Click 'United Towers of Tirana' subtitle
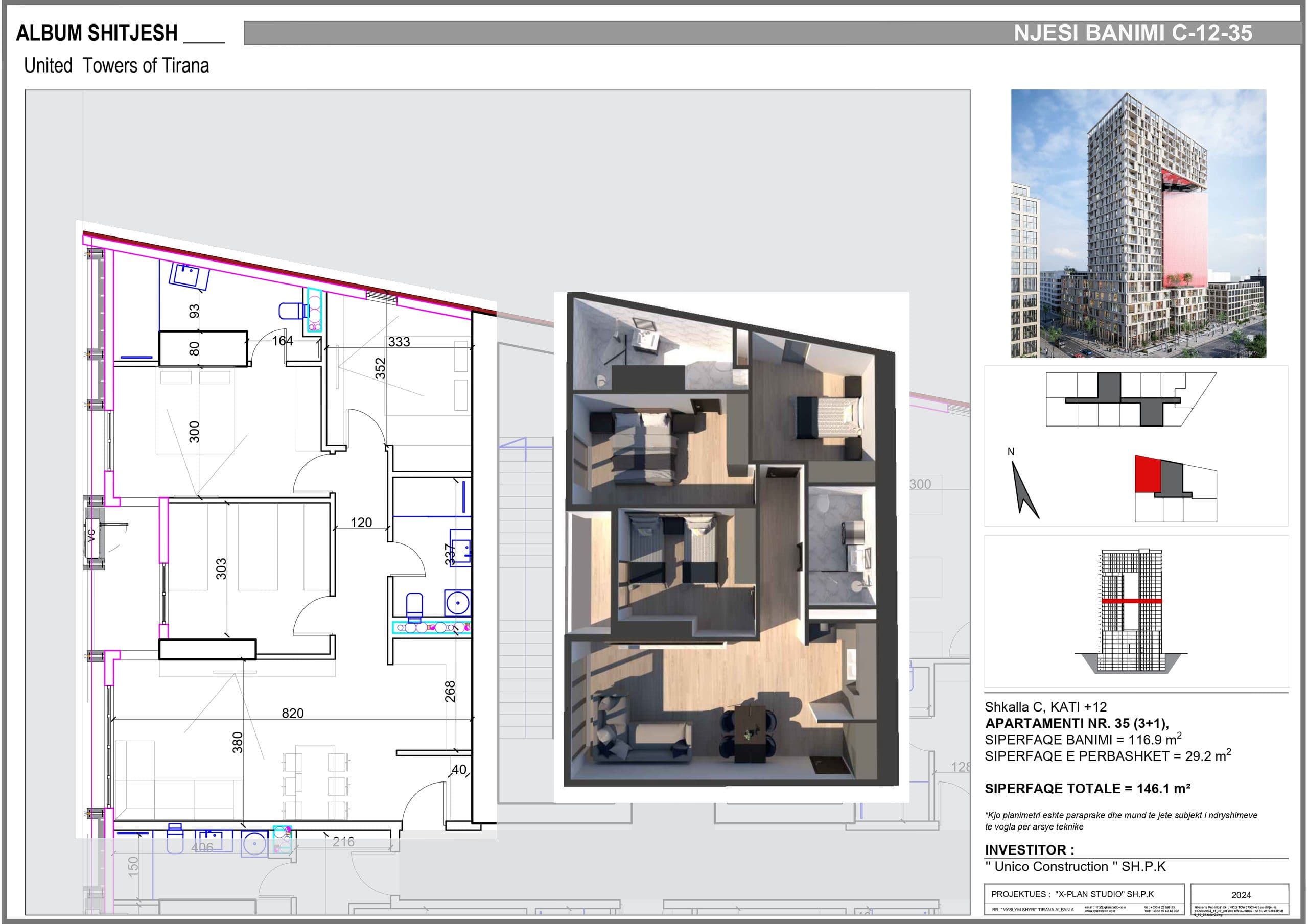This screenshot has width=1308, height=924. point(116,65)
